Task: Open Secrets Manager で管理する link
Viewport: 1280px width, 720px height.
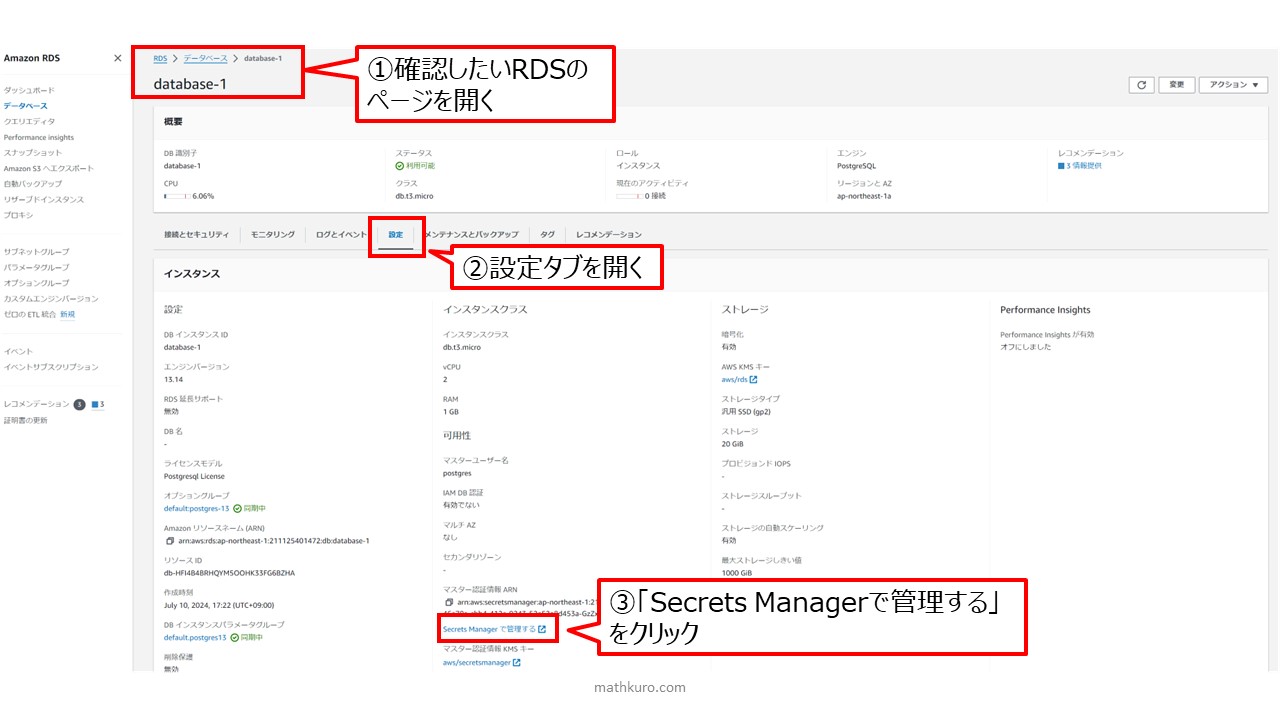Action: [x=489, y=629]
